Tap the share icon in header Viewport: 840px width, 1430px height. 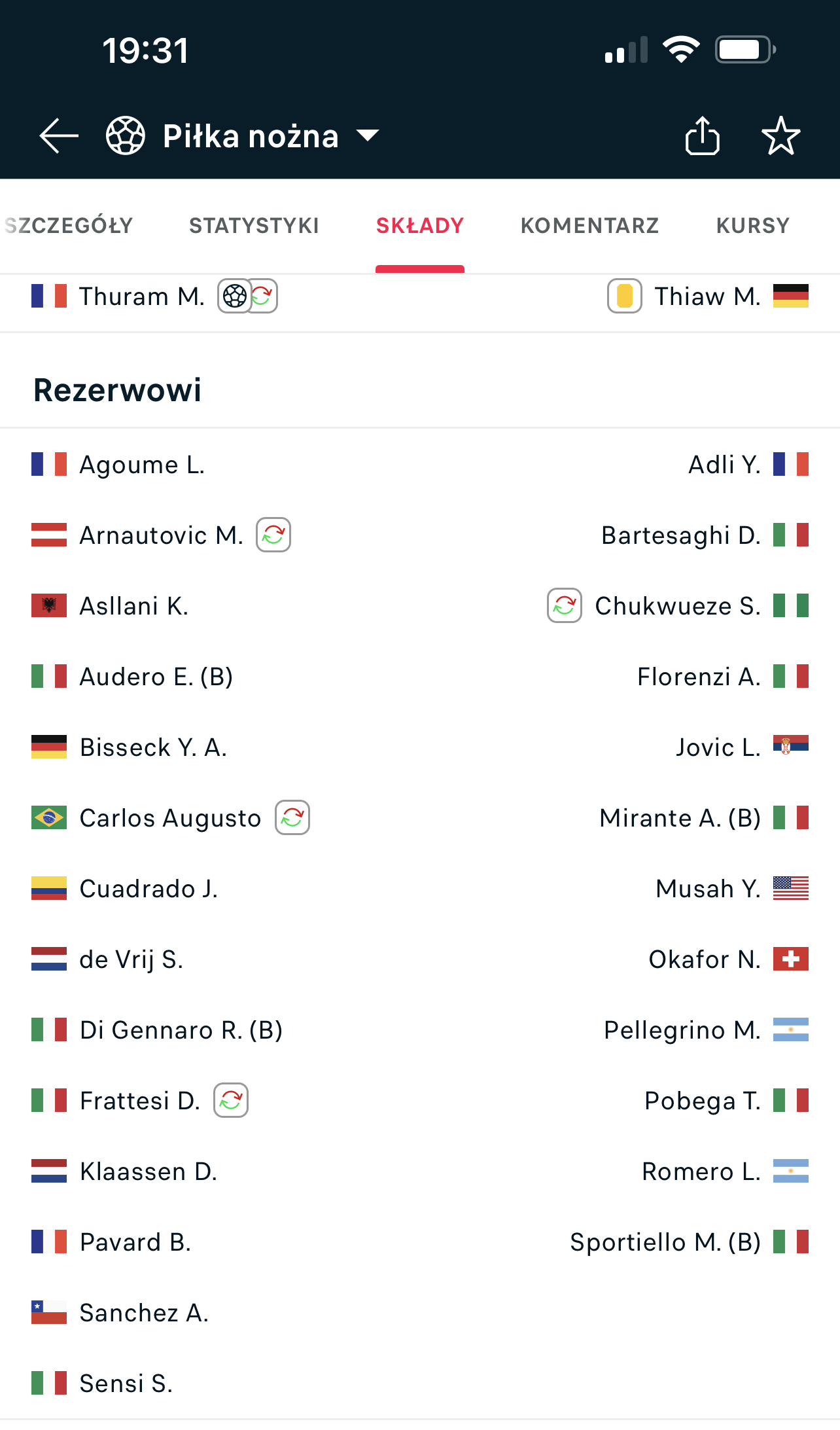[703, 136]
